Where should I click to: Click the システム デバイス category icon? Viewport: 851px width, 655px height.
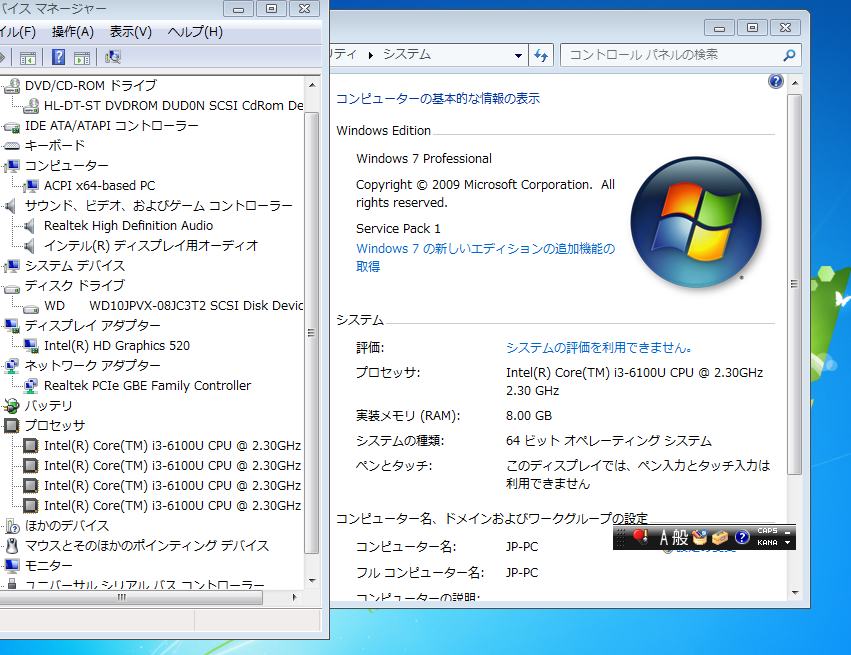(12, 266)
